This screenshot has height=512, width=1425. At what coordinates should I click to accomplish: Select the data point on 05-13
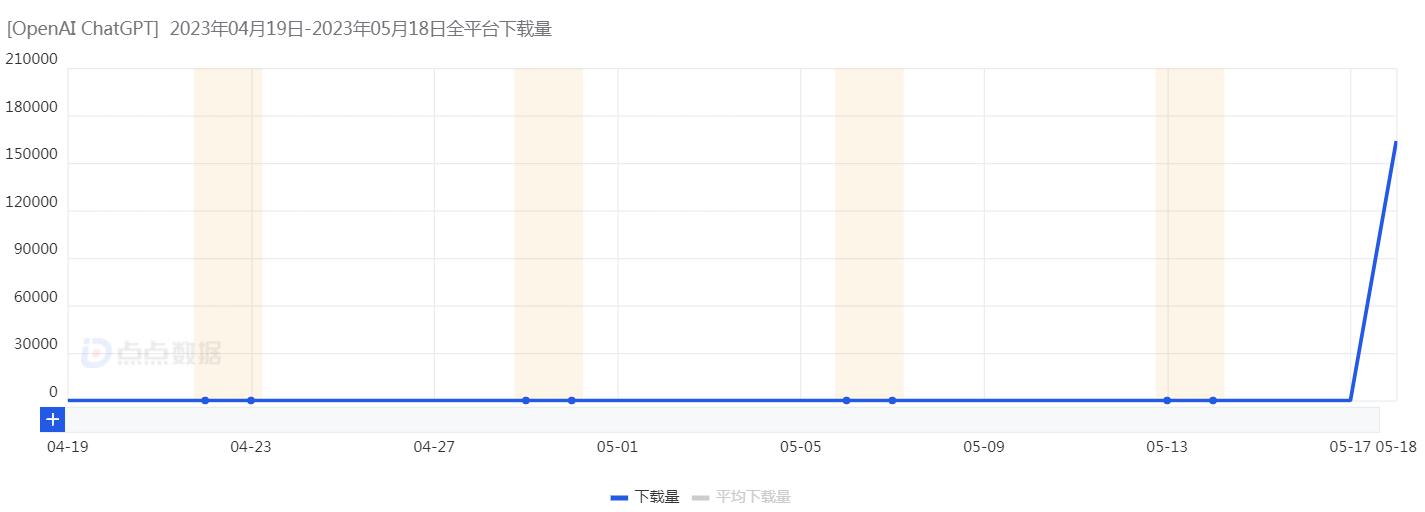1167,401
